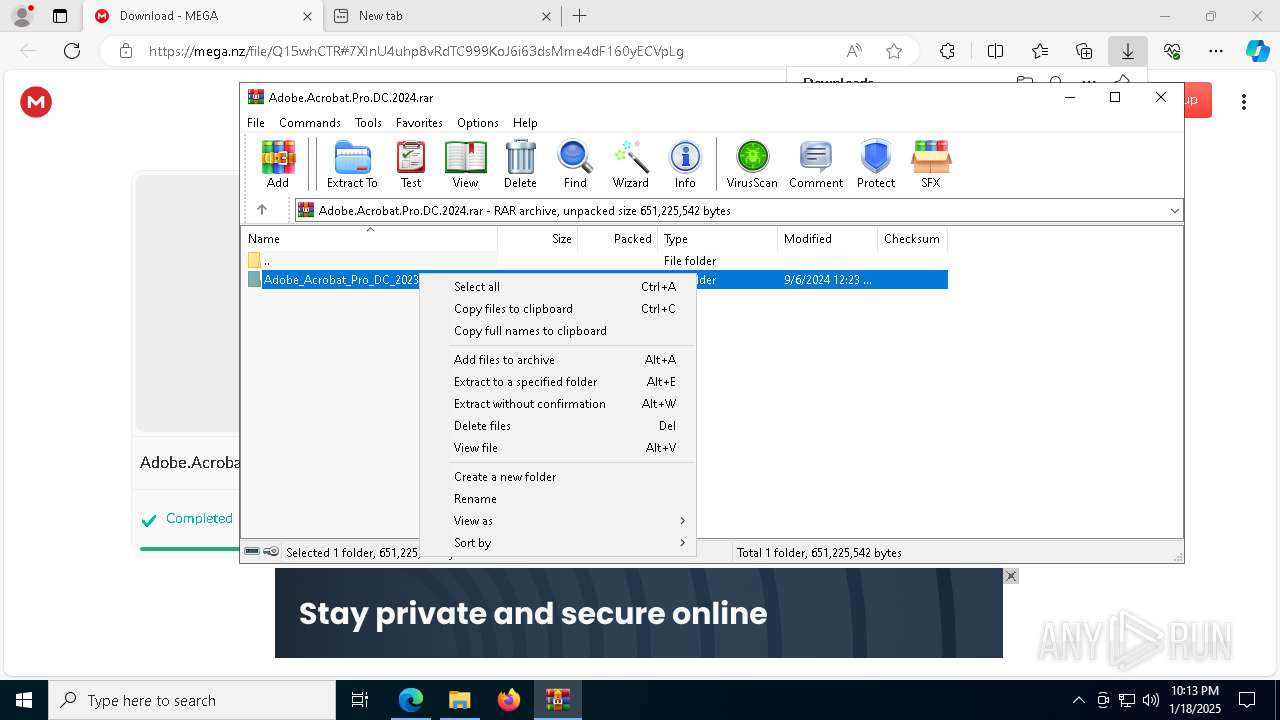
Task: Click the Protect shield icon
Action: [876, 164]
